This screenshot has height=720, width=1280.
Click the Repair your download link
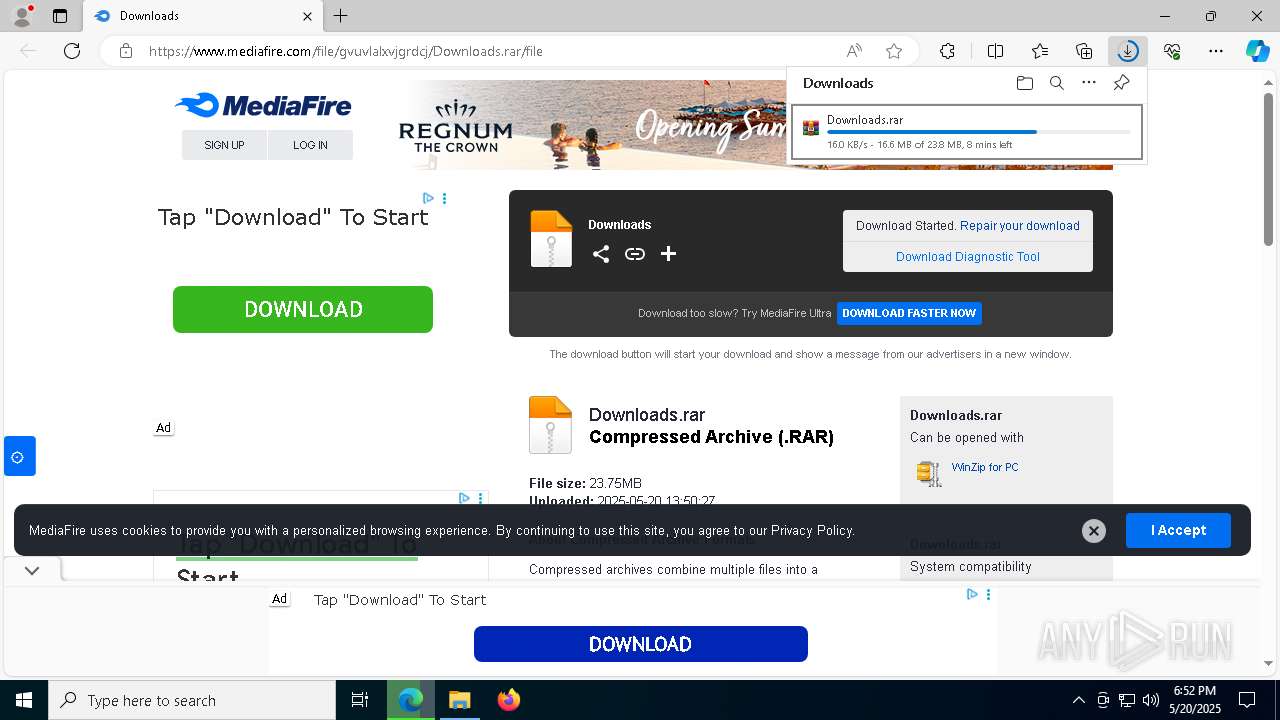coord(1020,226)
